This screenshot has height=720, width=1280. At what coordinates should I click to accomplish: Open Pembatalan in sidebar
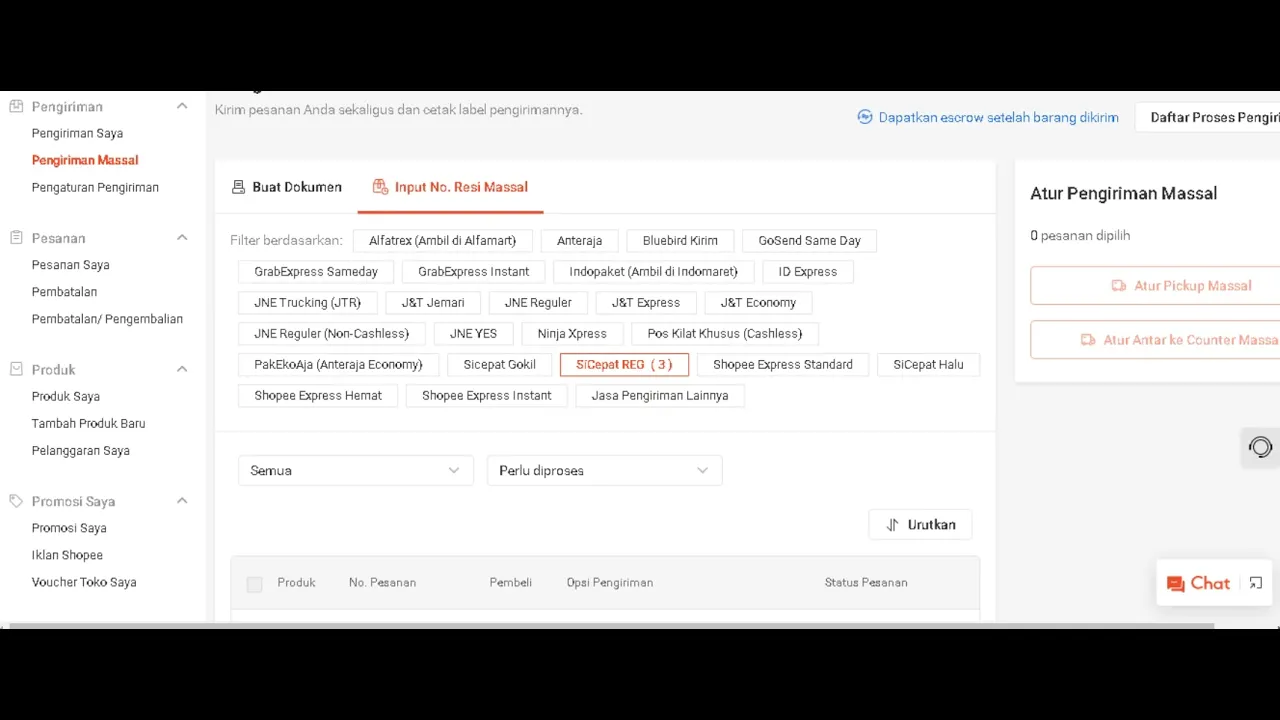[64, 292]
